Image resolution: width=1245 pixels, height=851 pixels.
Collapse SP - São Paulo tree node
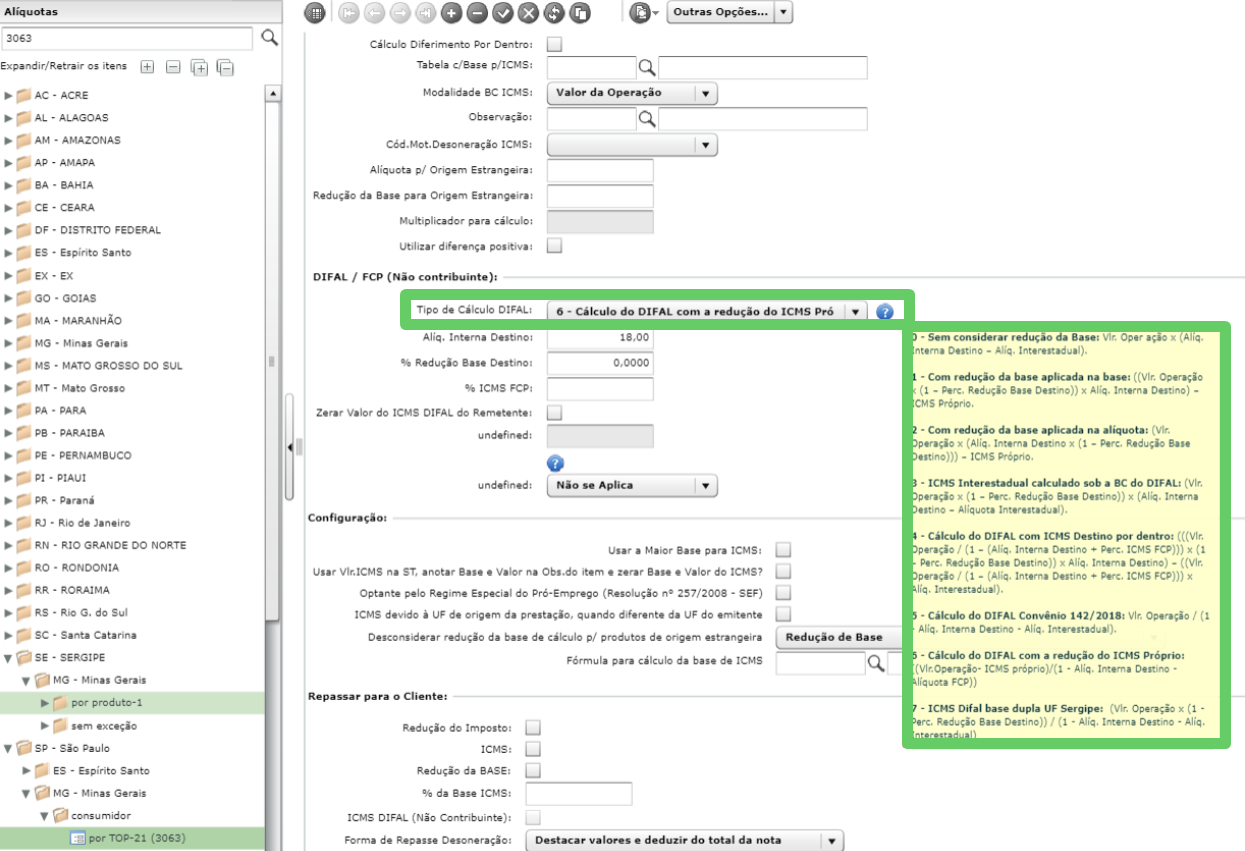pyautogui.click(x=9, y=748)
